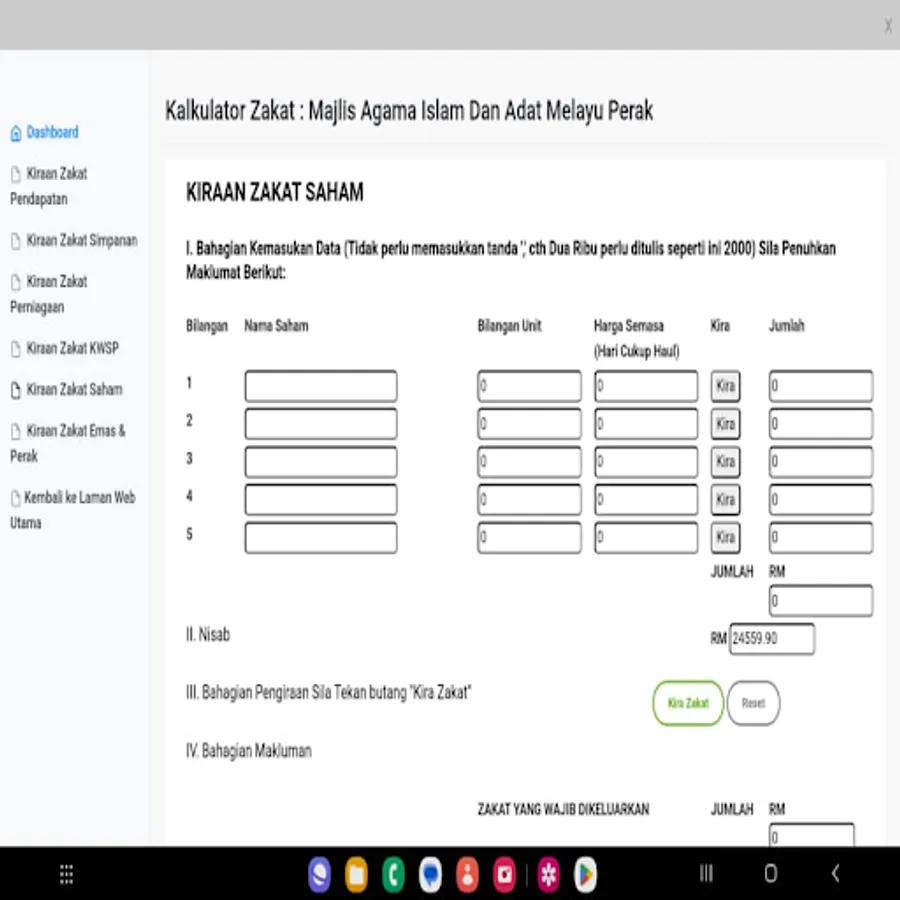This screenshot has height=900, width=900.
Task: Open Kiraan Zakat Emas & Perak page
Action: [68, 443]
